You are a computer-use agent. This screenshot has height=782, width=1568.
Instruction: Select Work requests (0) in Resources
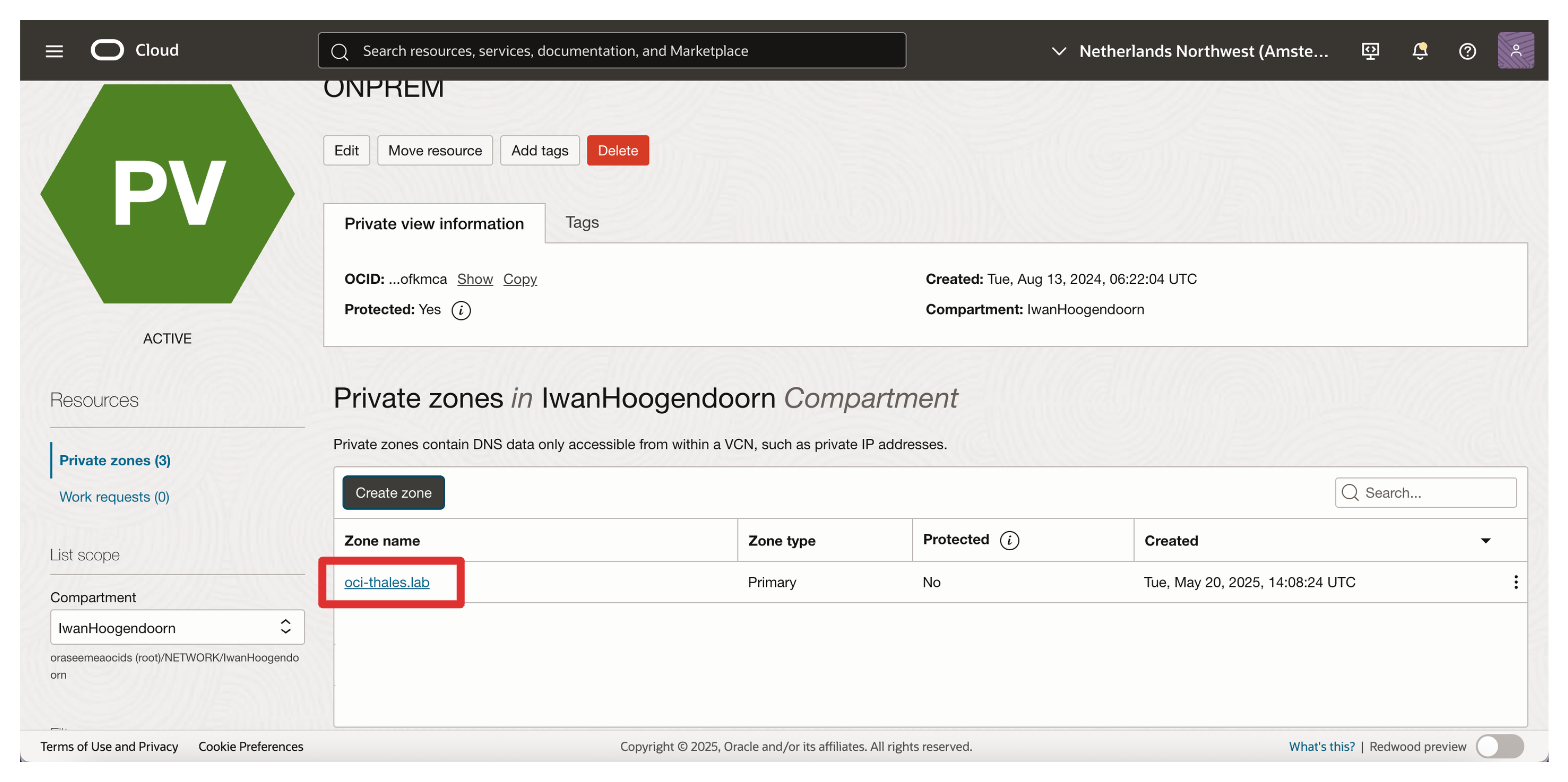114,497
